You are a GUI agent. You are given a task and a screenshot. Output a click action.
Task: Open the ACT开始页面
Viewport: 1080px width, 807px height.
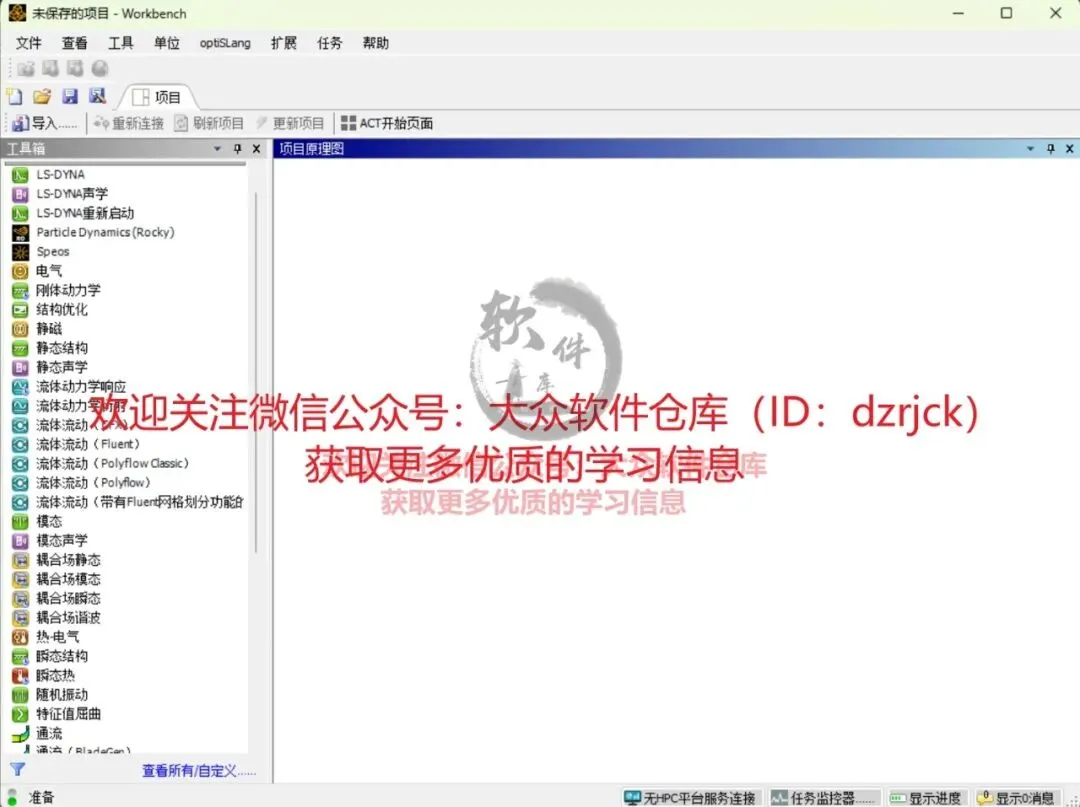click(387, 123)
